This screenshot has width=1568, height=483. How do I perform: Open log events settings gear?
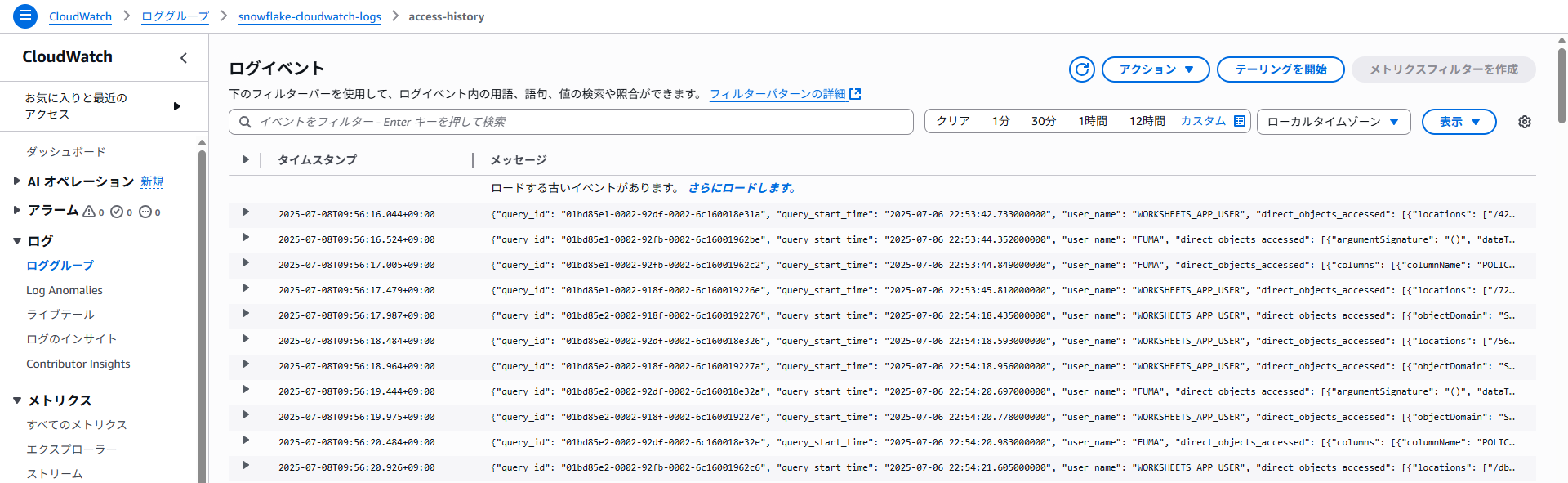click(x=1525, y=122)
